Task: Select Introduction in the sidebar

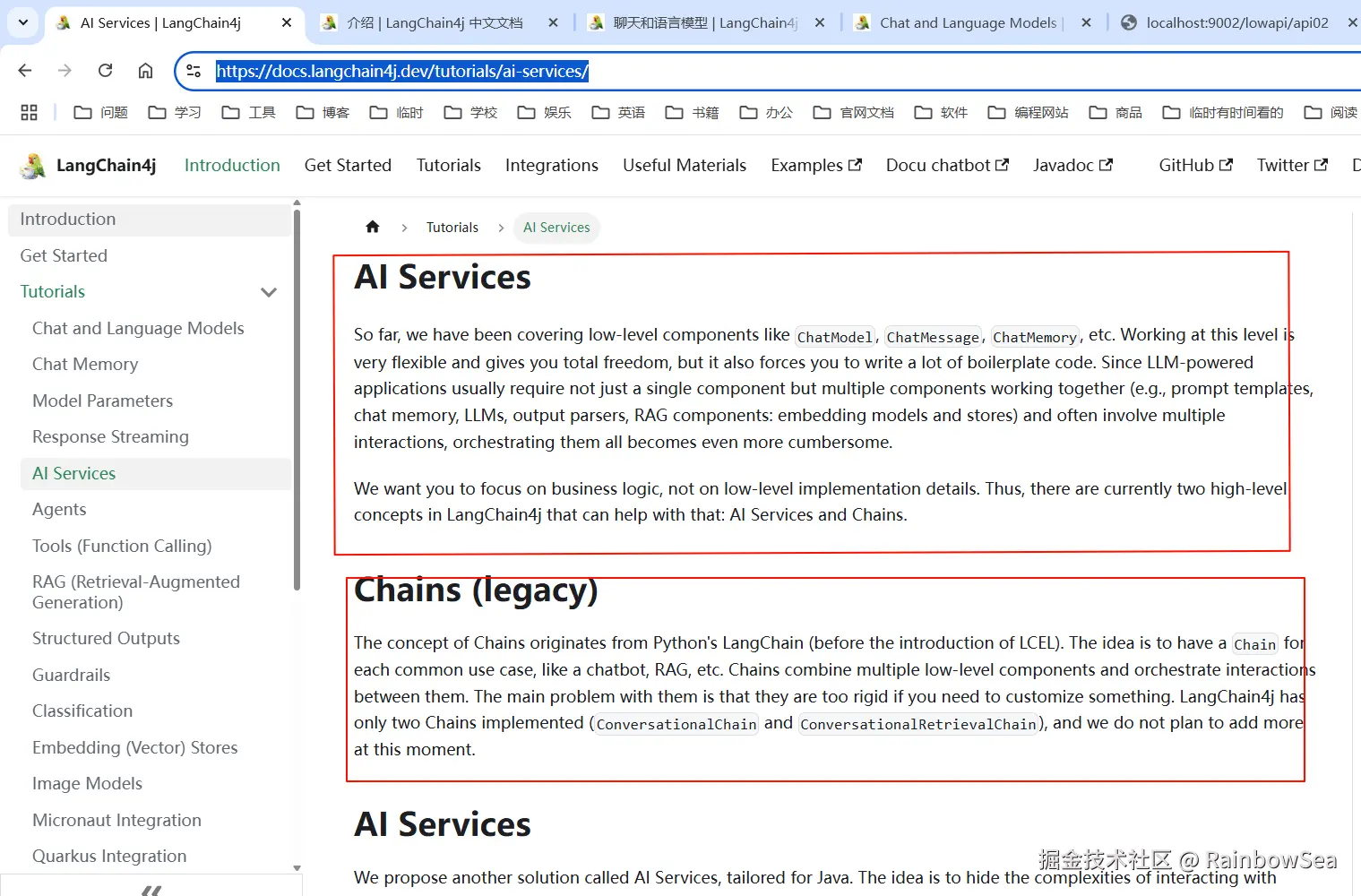Action: click(x=150, y=220)
